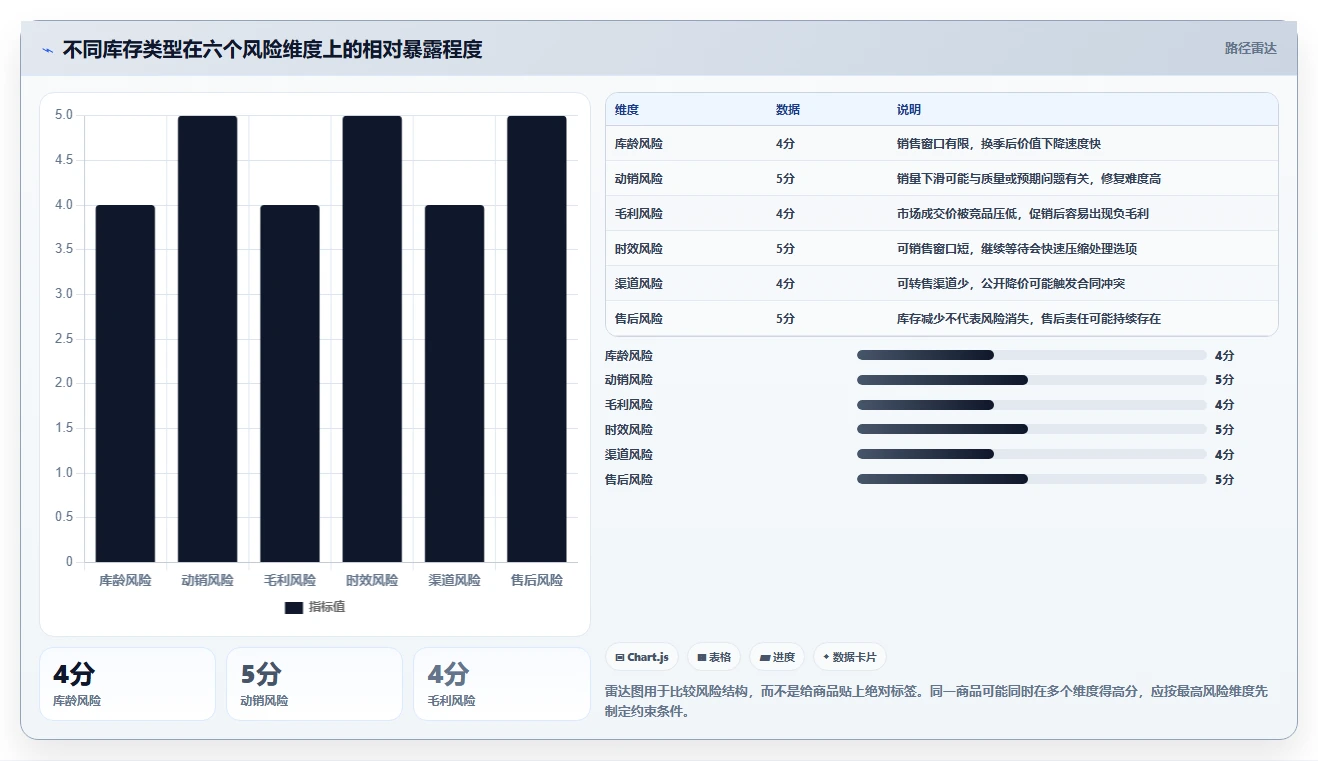Click the 动销风险 table row cell

click(639, 179)
